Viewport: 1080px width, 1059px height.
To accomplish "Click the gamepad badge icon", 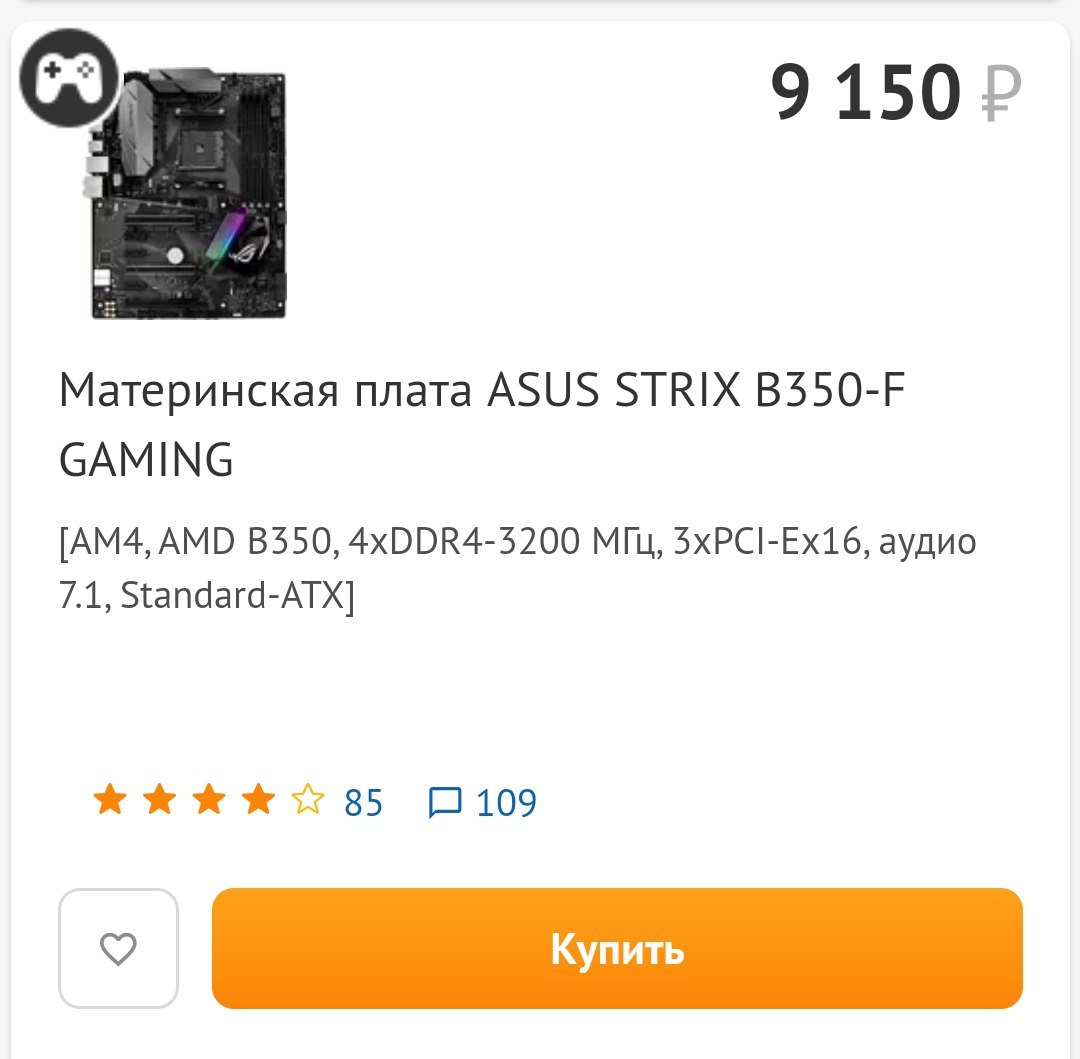I will 69,78.
